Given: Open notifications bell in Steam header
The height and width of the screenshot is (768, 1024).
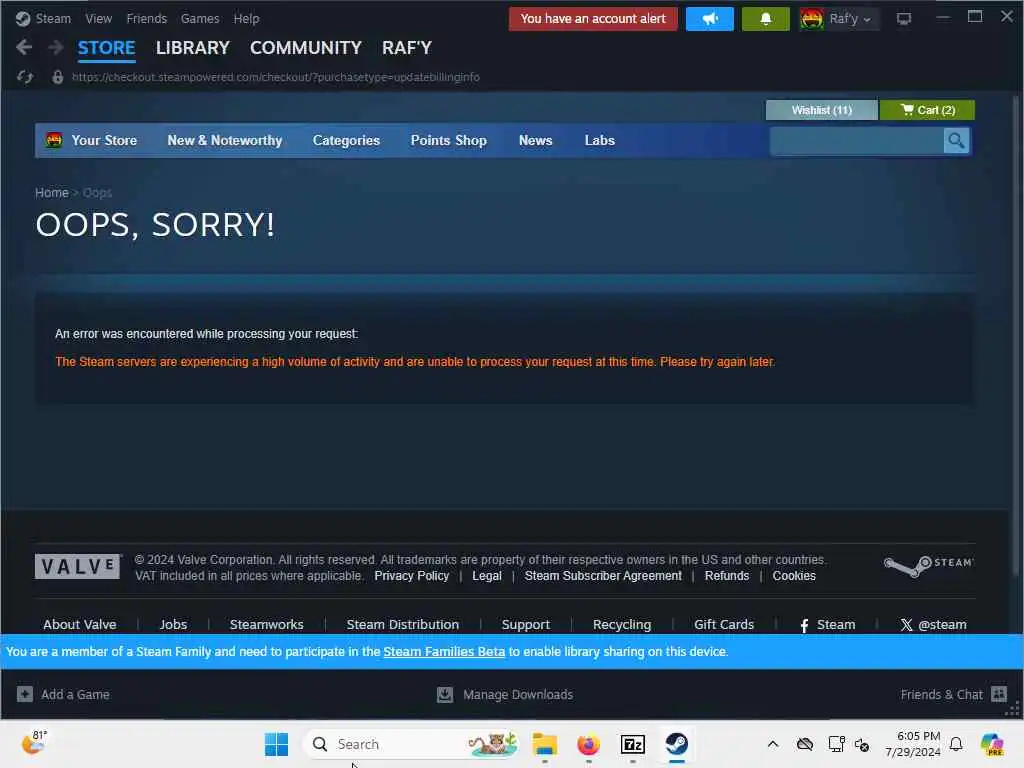Looking at the screenshot, I should click(x=765, y=19).
